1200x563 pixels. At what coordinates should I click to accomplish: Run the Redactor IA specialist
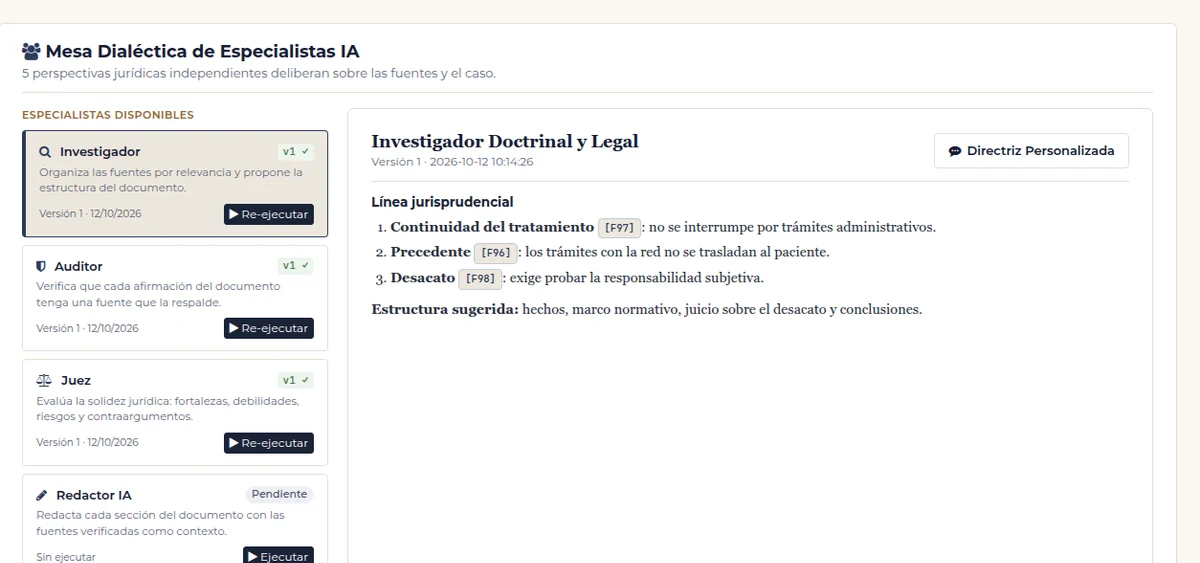pyautogui.click(x=279, y=555)
